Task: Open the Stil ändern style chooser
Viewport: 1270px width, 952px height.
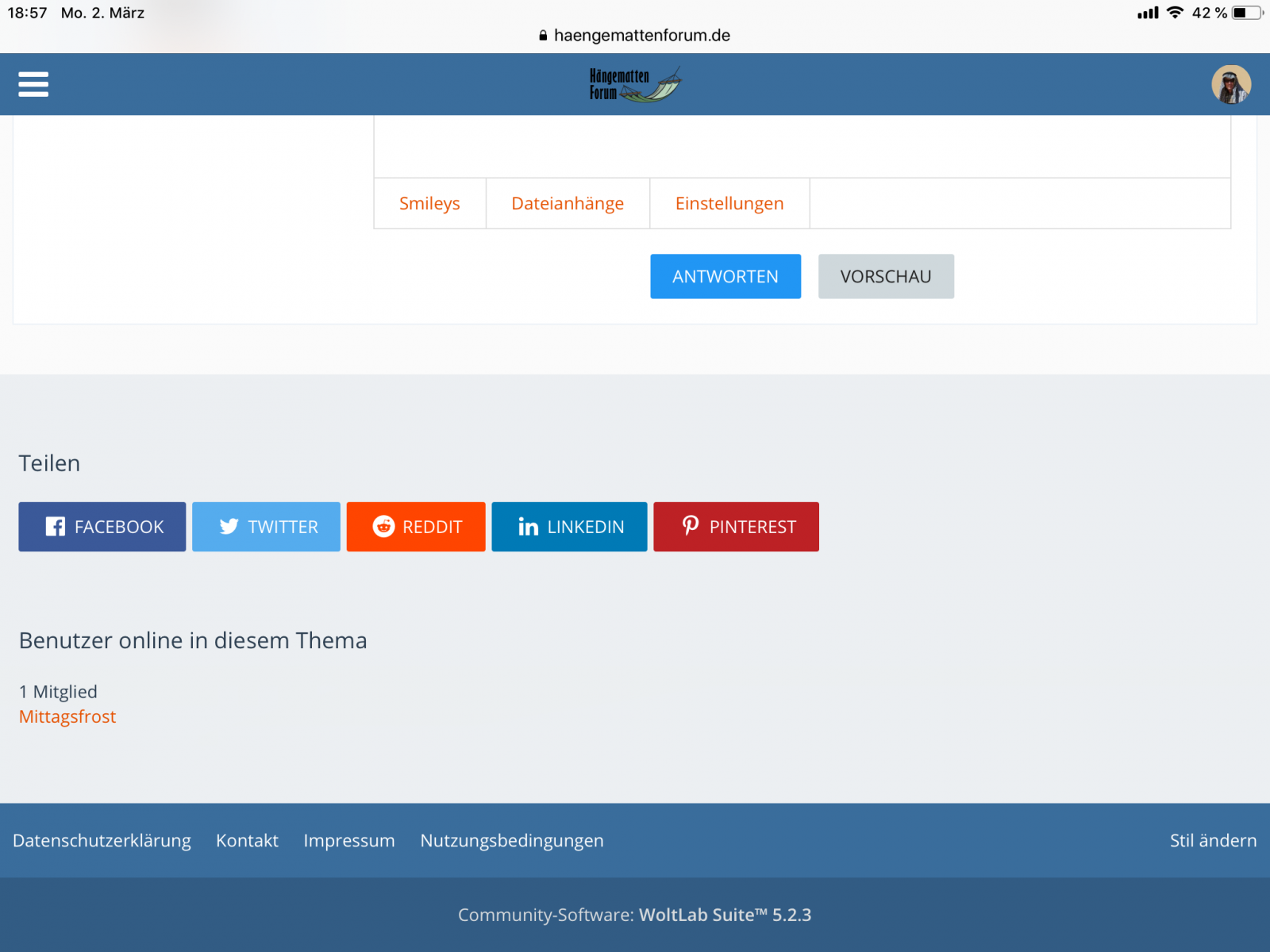Action: 1213,841
